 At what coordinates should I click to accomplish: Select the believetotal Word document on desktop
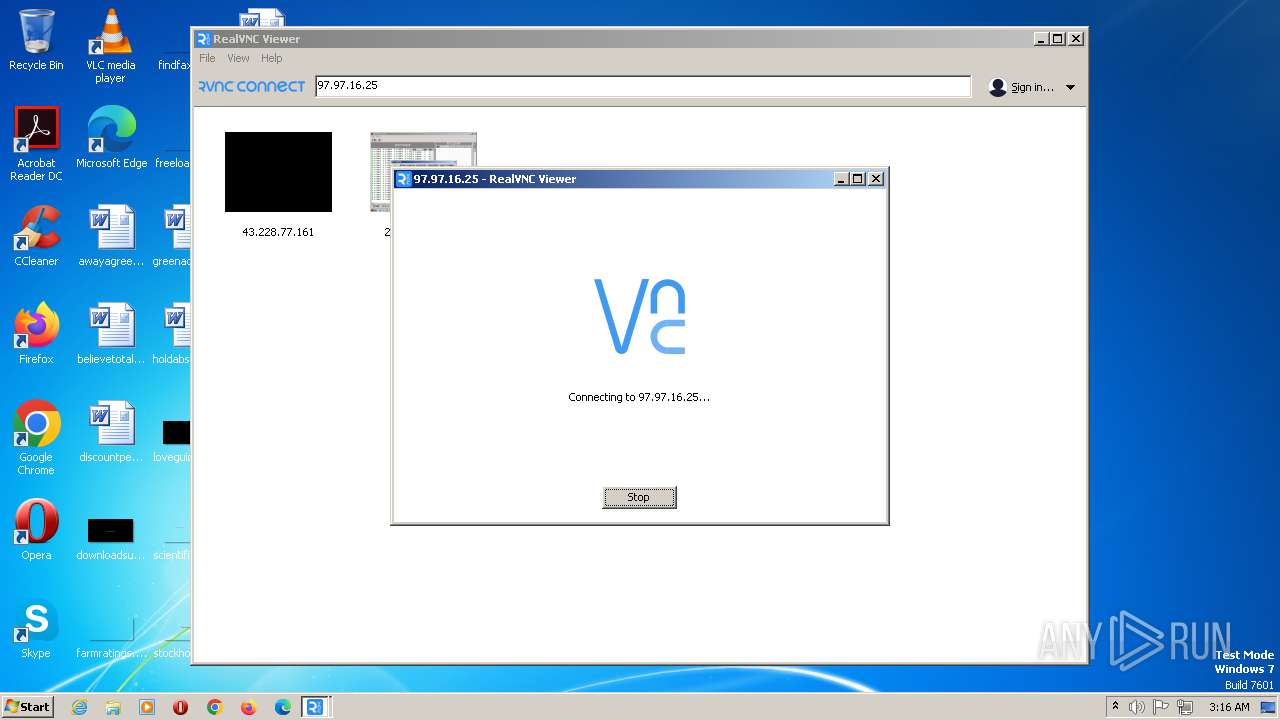pos(111,334)
